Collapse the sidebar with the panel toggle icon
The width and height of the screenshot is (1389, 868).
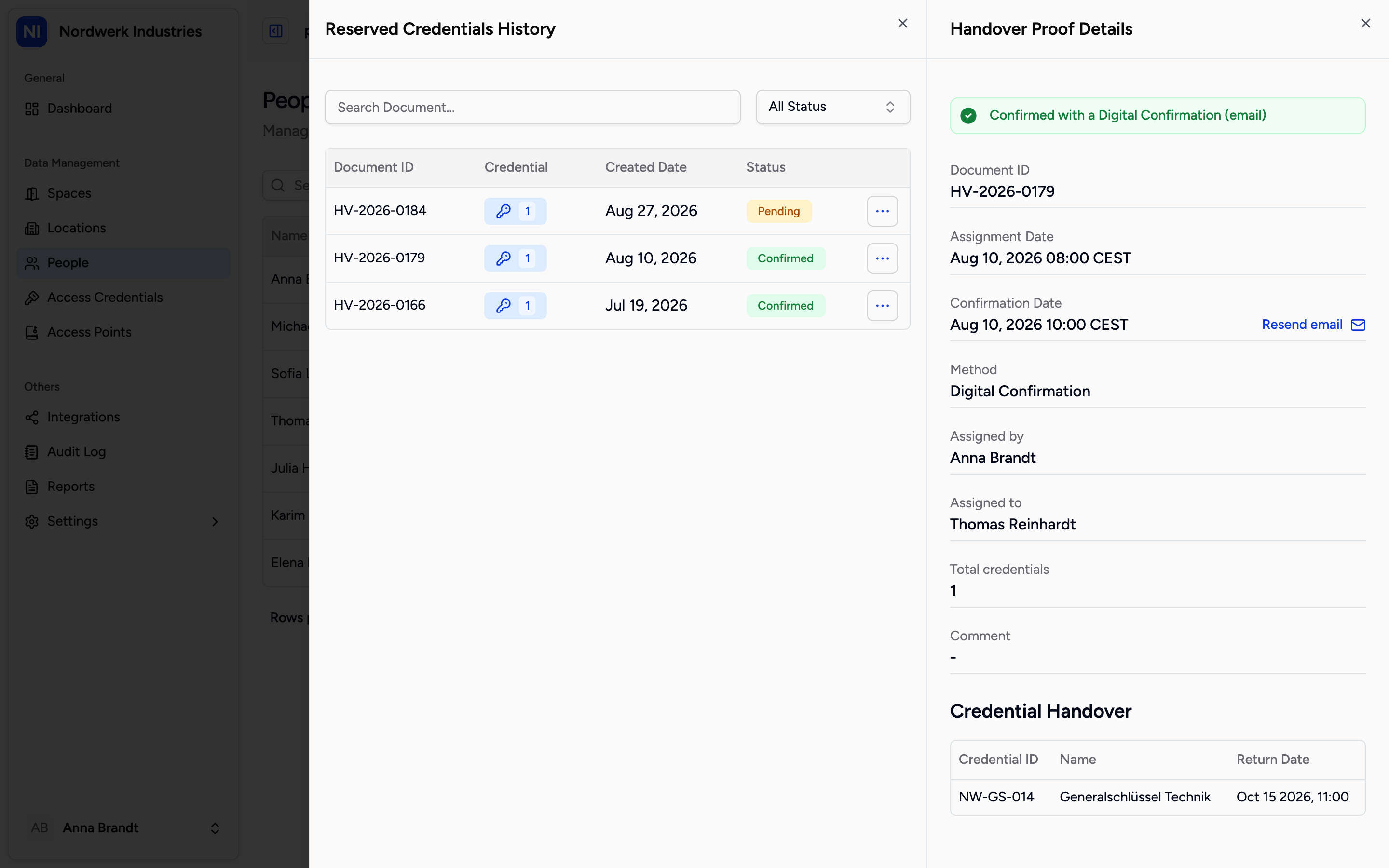[x=276, y=31]
